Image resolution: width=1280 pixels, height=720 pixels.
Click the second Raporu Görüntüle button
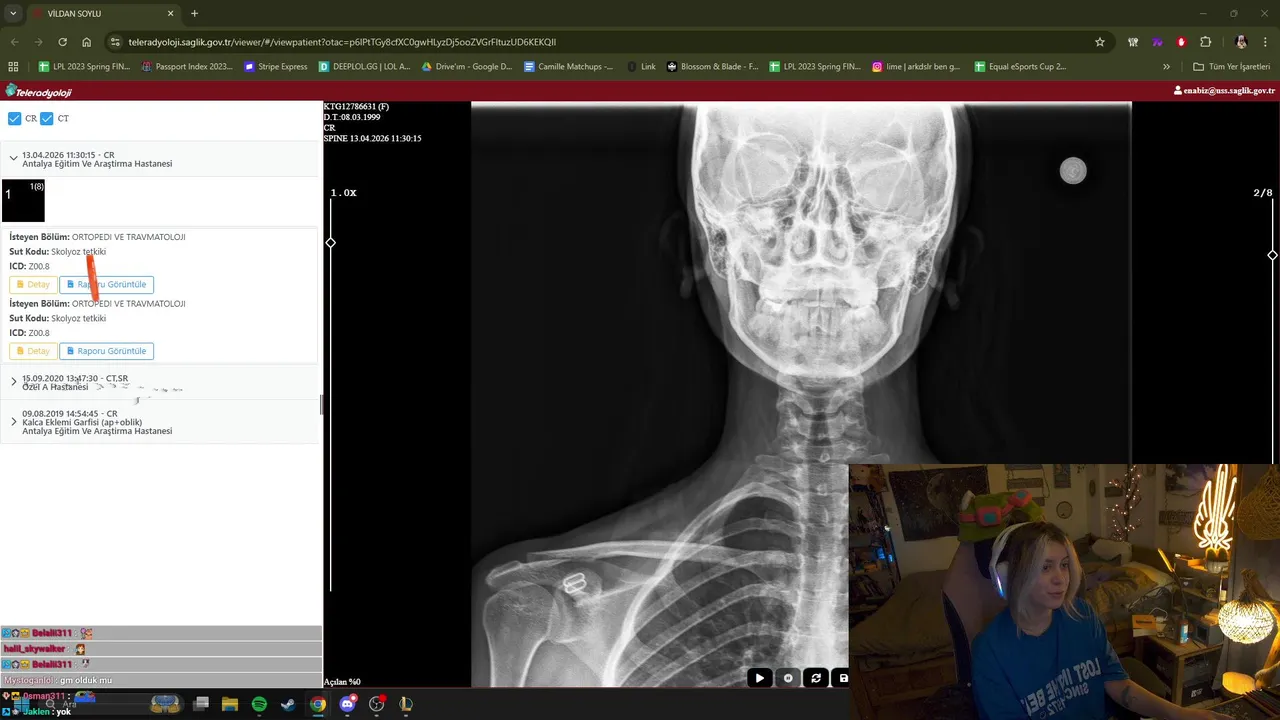[106, 351]
